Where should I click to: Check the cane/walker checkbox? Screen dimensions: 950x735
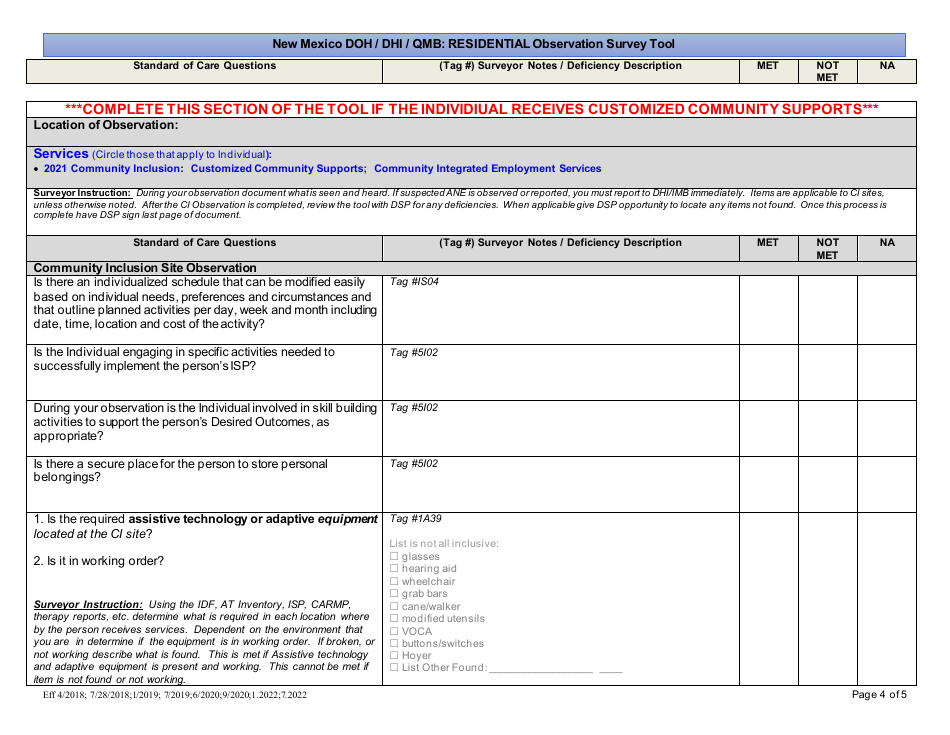394,605
